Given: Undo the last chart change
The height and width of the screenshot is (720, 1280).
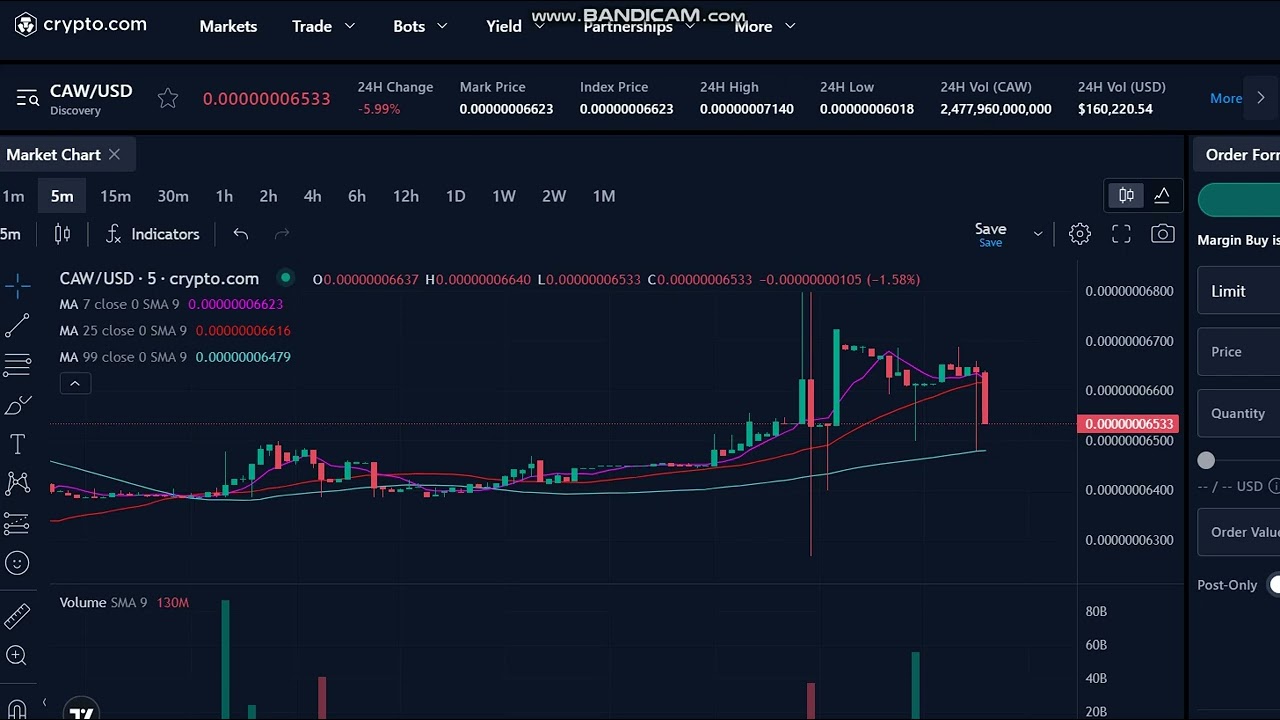Looking at the screenshot, I should pos(241,234).
